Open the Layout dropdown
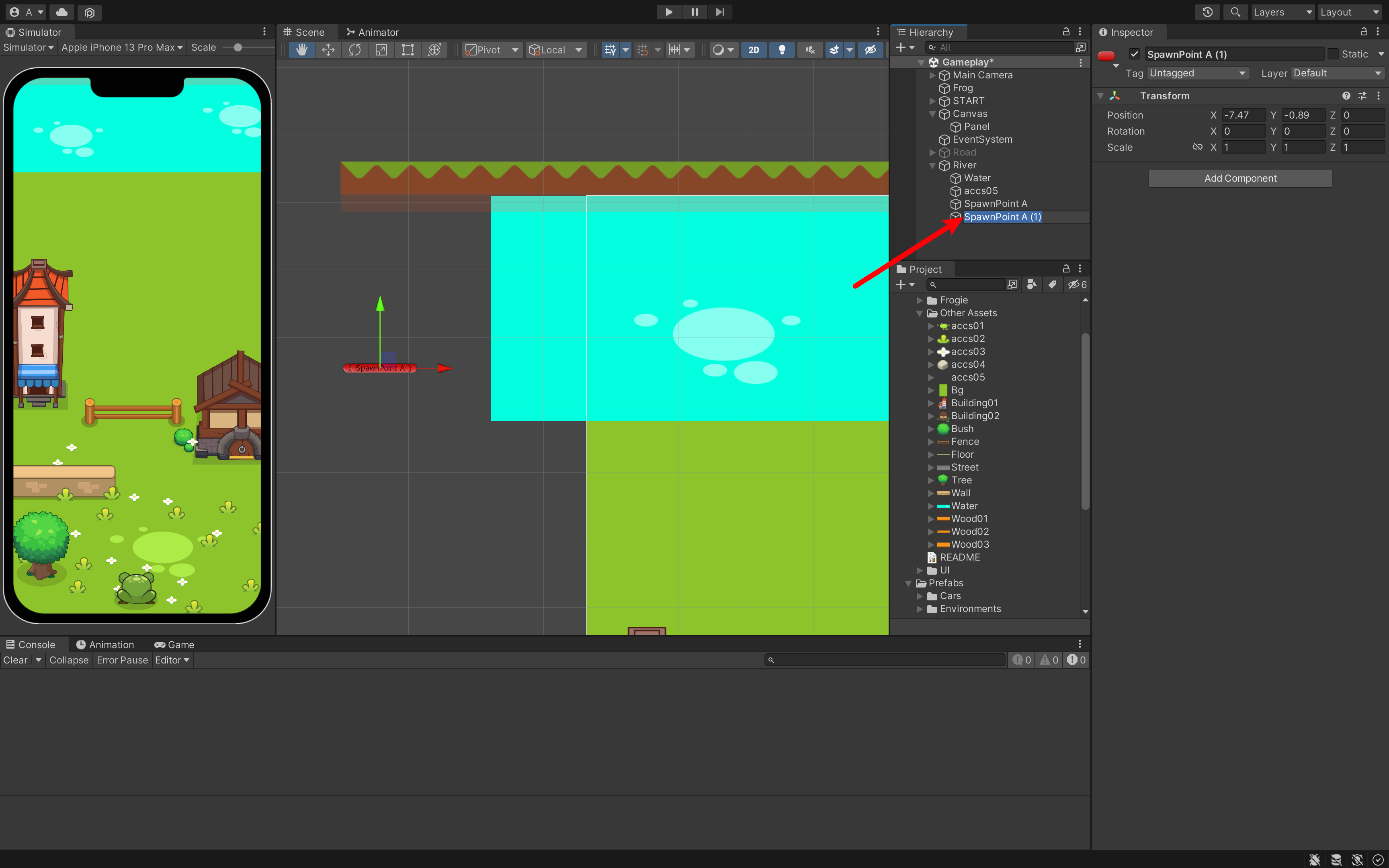The height and width of the screenshot is (868, 1389). [x=1349, y=12]
